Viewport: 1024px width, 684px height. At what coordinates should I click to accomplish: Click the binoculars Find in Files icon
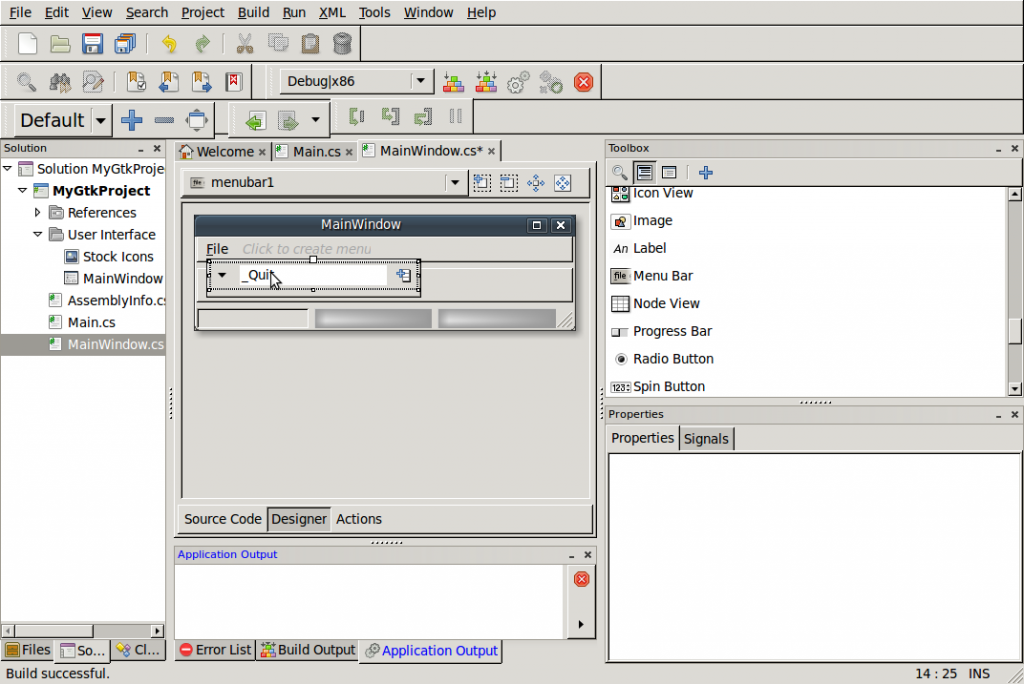pos(60,82)
